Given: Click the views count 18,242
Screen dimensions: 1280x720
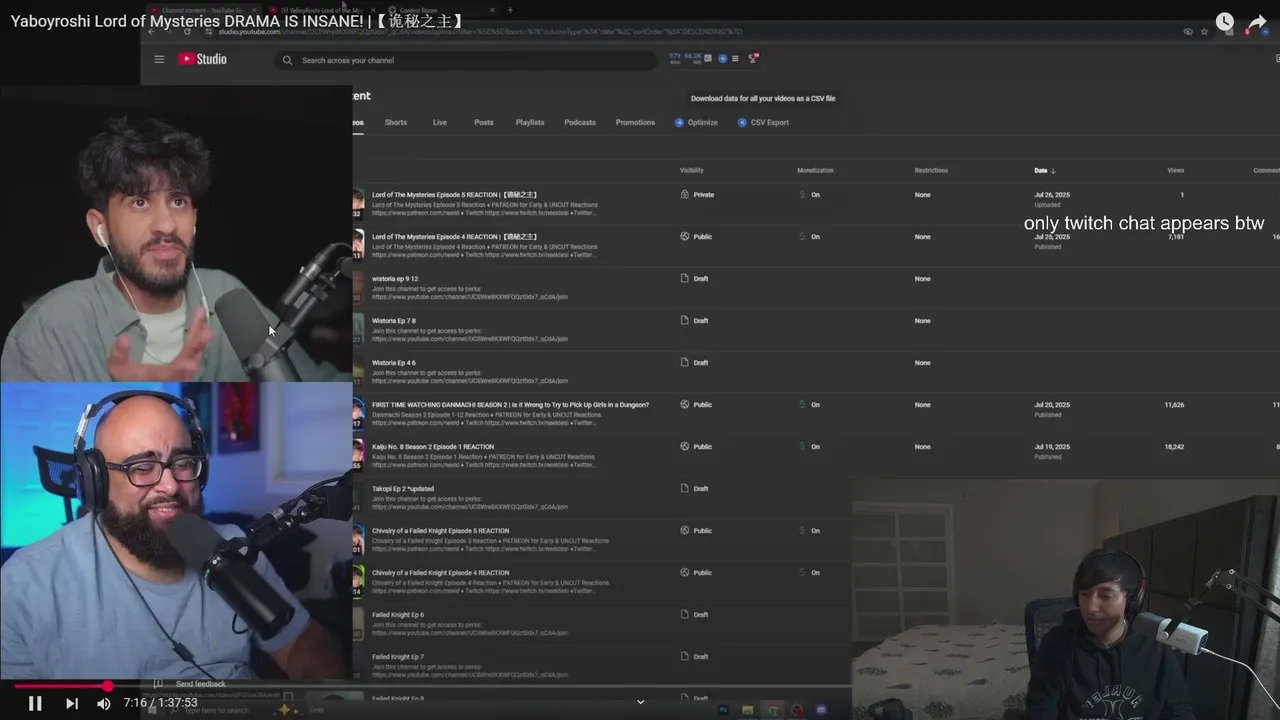Looking at the screenshot, I should point(1174,447).
